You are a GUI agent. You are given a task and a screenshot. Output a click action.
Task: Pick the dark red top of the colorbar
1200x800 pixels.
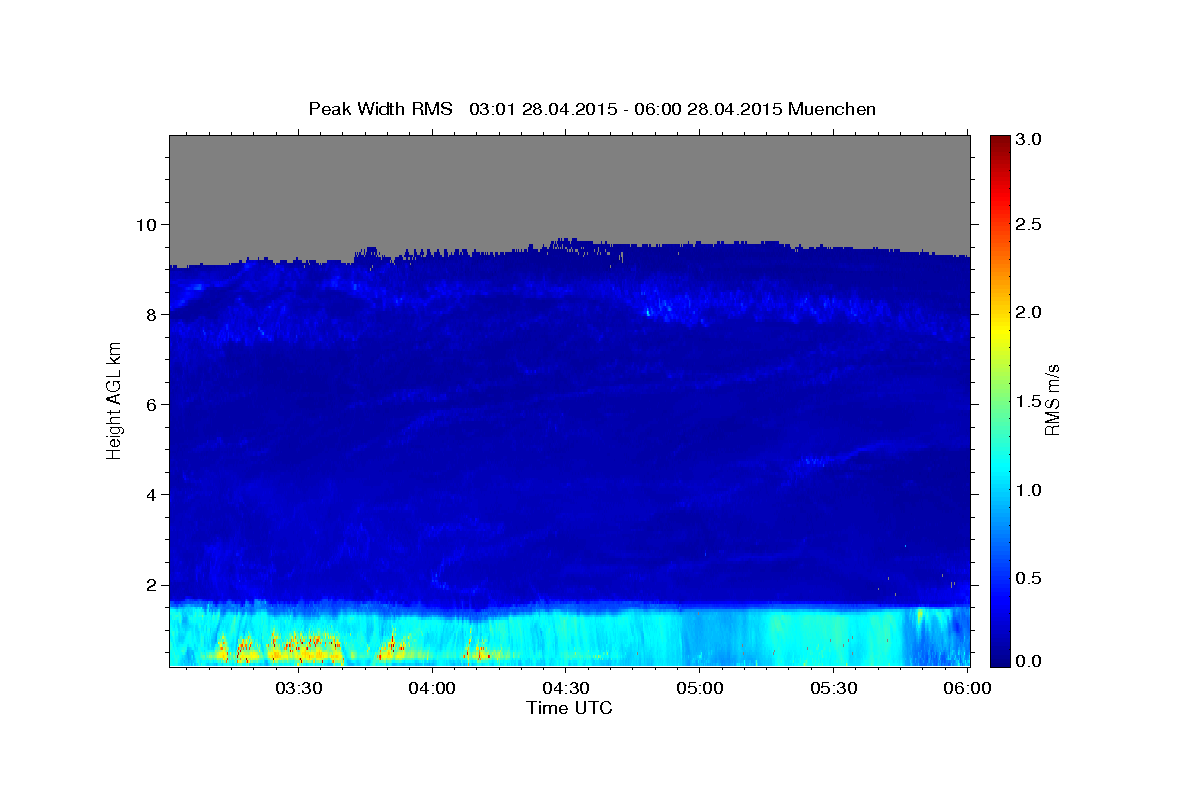click(1000, 142)
